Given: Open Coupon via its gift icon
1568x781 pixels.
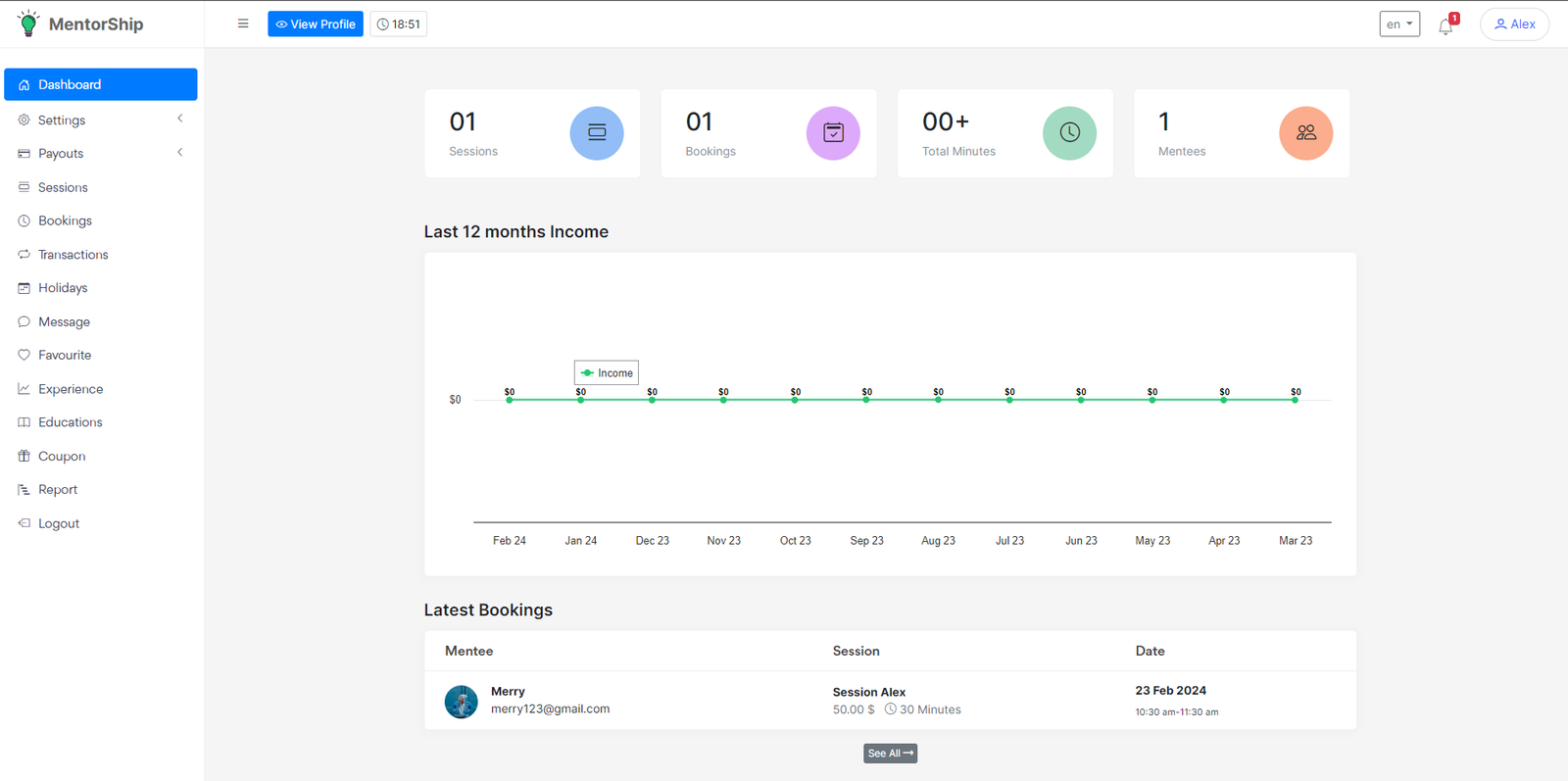Looking at the screenshot, I should (24, 457).
